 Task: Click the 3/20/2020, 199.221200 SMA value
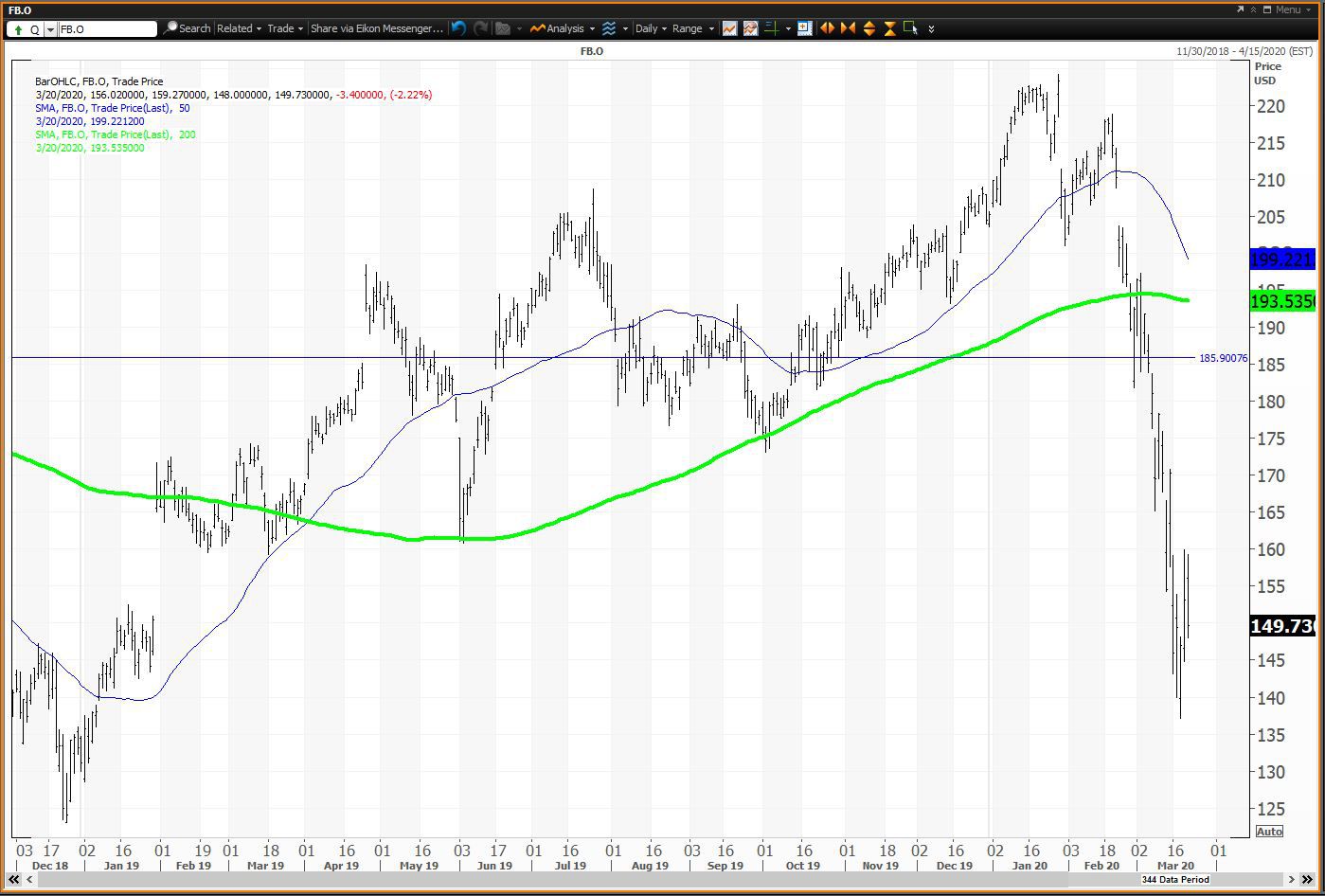pyautogui.click(x=90, y=121)
